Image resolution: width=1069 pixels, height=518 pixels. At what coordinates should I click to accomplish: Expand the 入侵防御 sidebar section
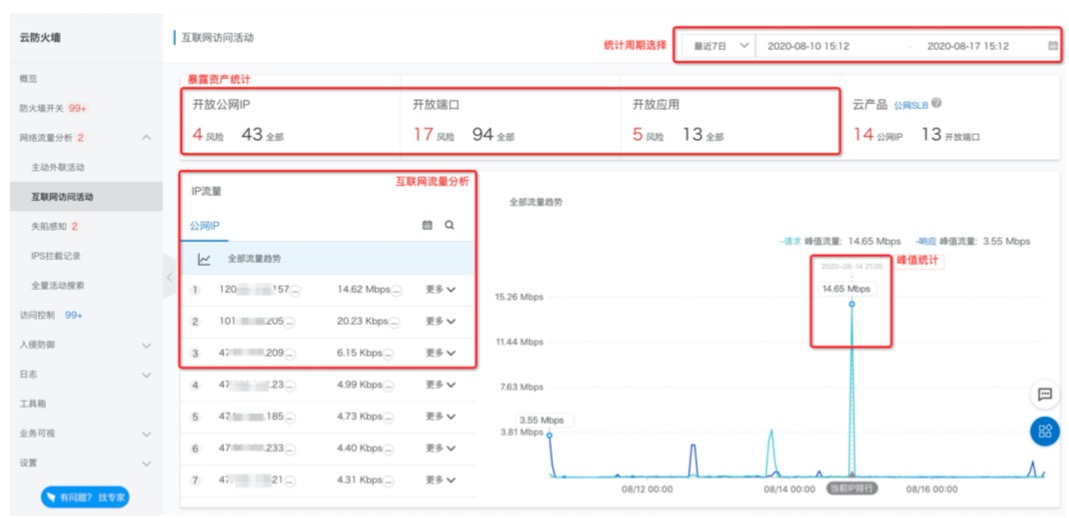coord(146,346)
